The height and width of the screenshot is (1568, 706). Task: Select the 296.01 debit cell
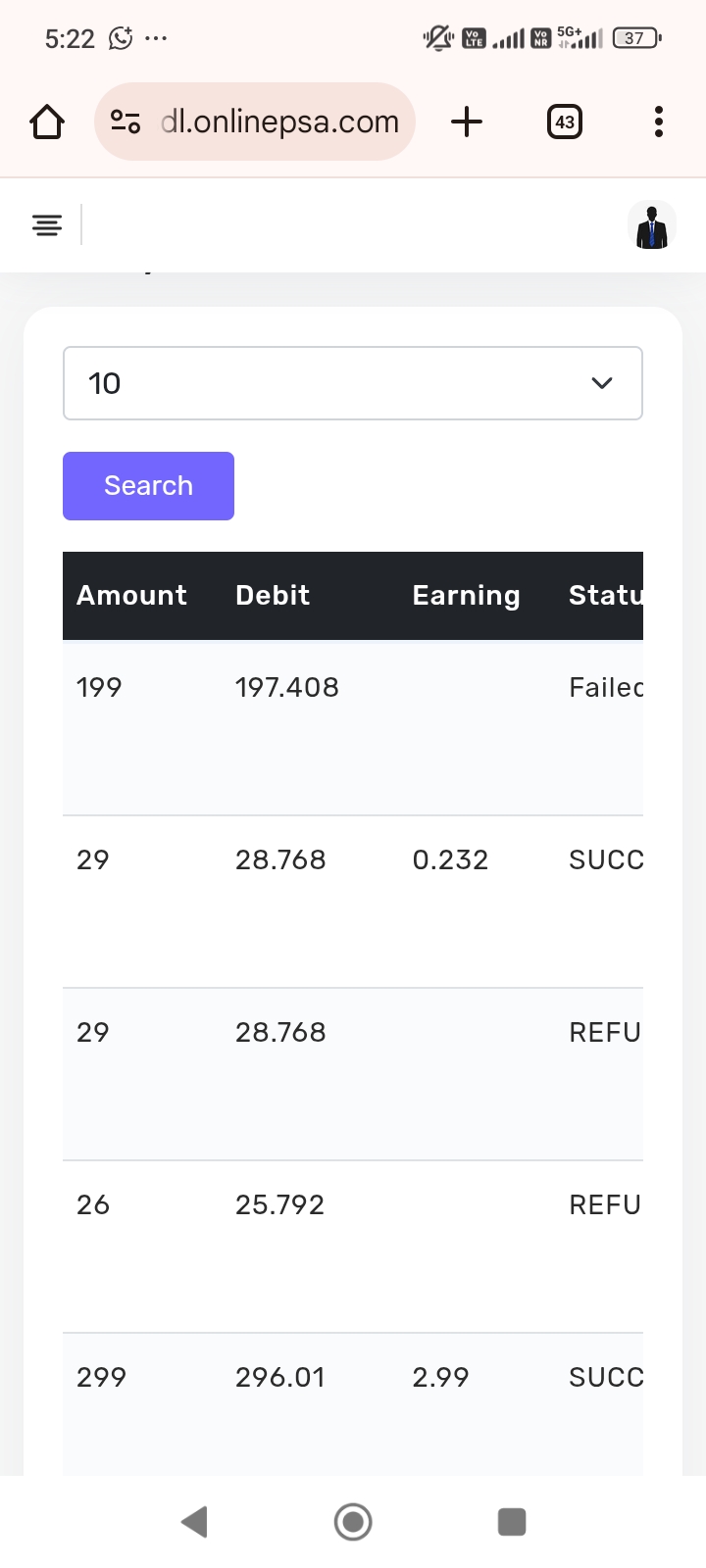tap(279, 1378)
